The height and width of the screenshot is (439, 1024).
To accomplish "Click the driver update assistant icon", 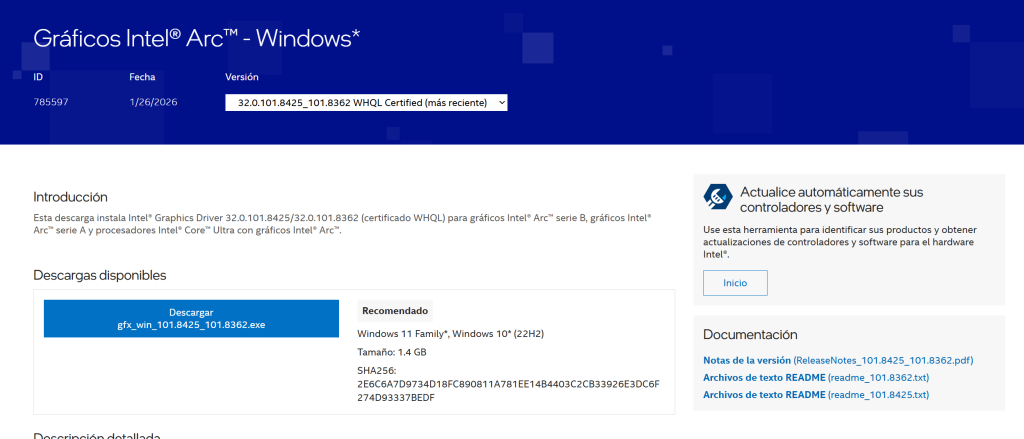I will point(718,197).
